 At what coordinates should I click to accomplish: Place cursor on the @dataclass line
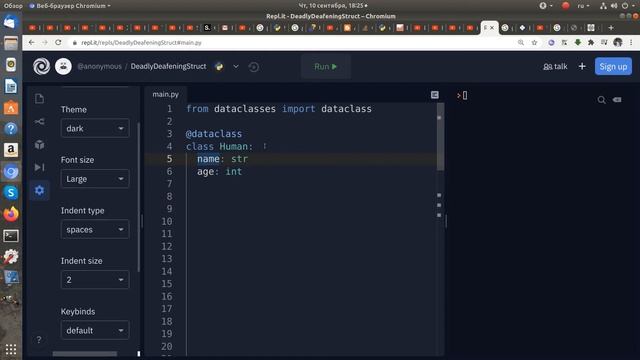(x=214, y=134)
